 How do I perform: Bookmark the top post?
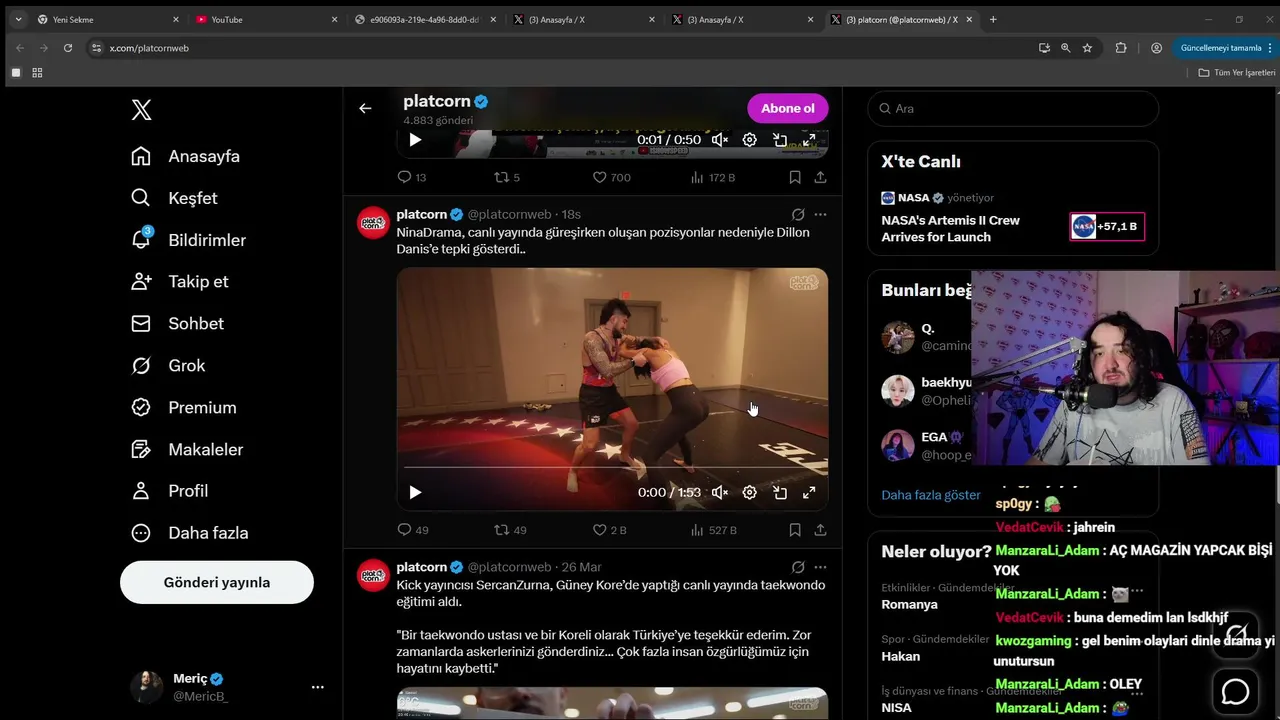(795, 177)
